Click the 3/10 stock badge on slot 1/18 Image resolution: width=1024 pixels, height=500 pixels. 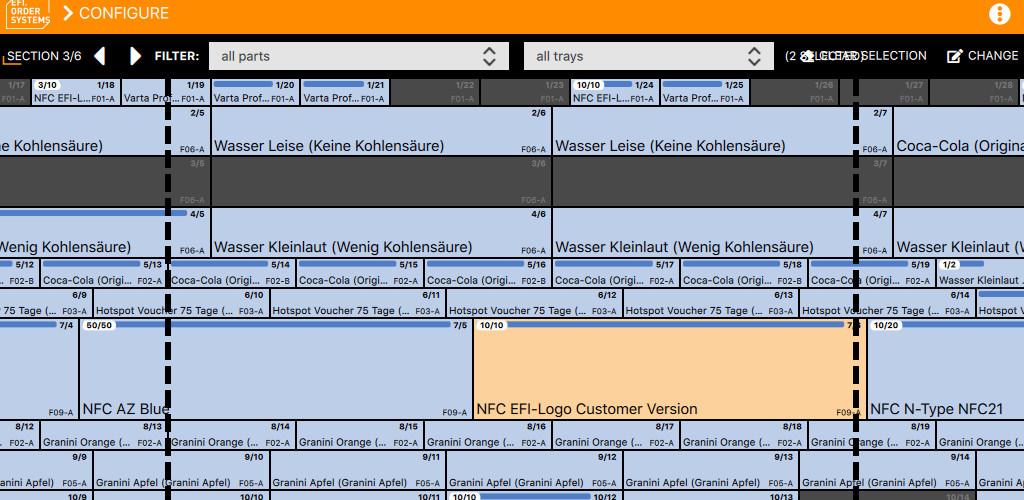pos(47,85)
